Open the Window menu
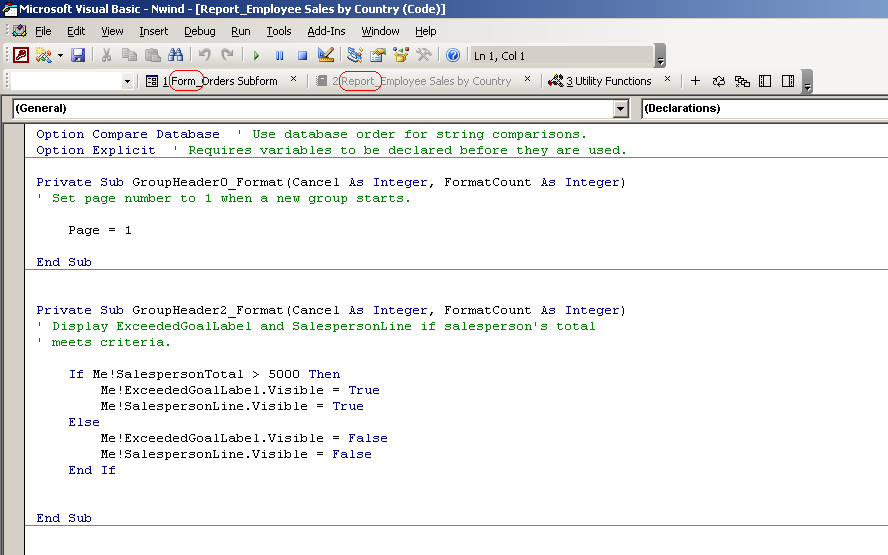This screenshot has width=888, height=555. 381,31
